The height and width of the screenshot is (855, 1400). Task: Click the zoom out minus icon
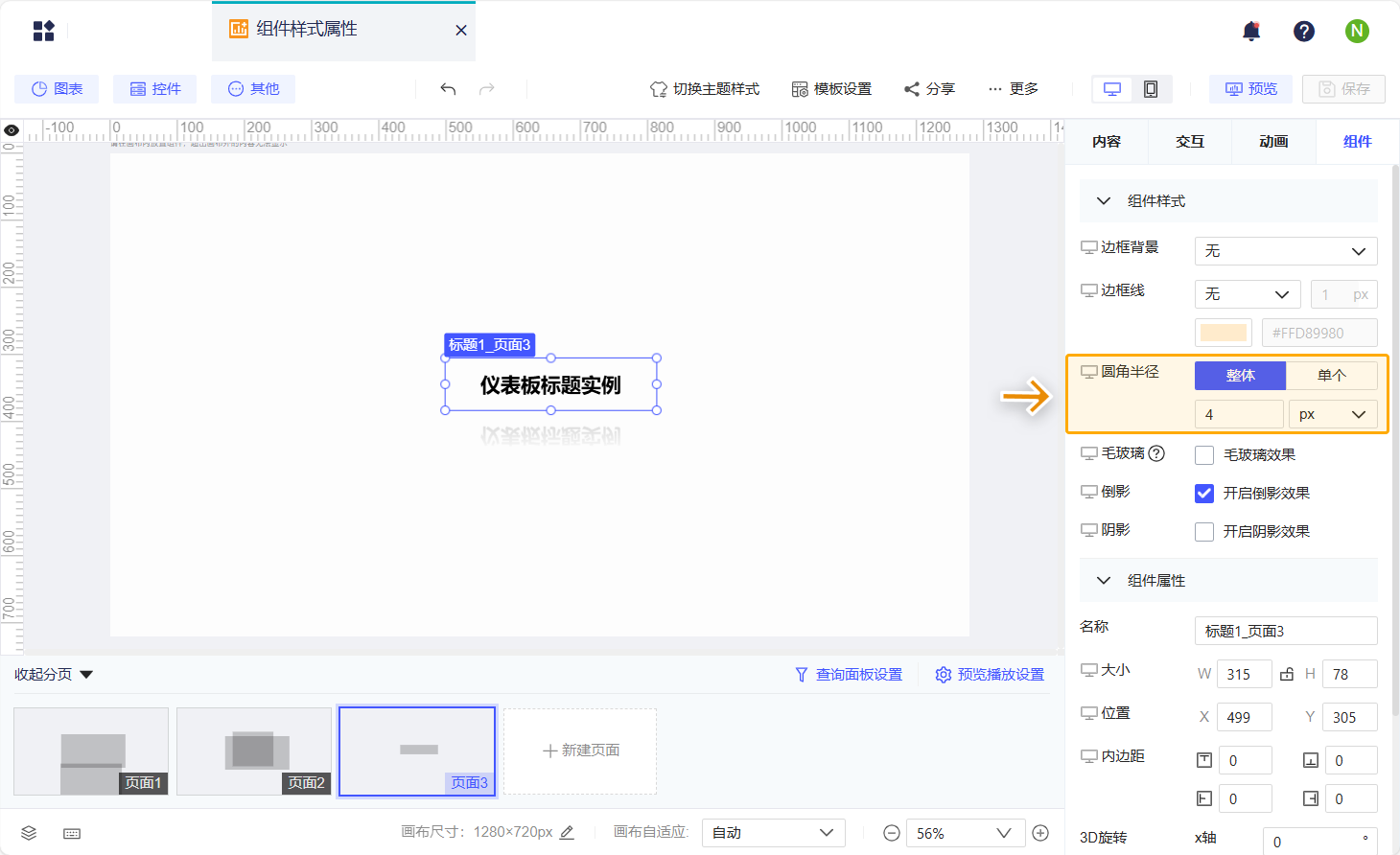pyautogui.click(x=892, y=833)
